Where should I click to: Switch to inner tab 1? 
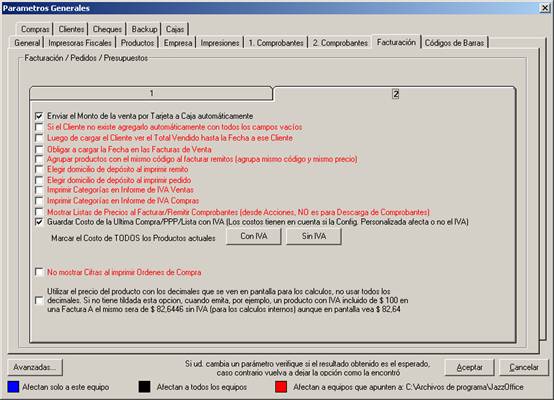(151, 93)
